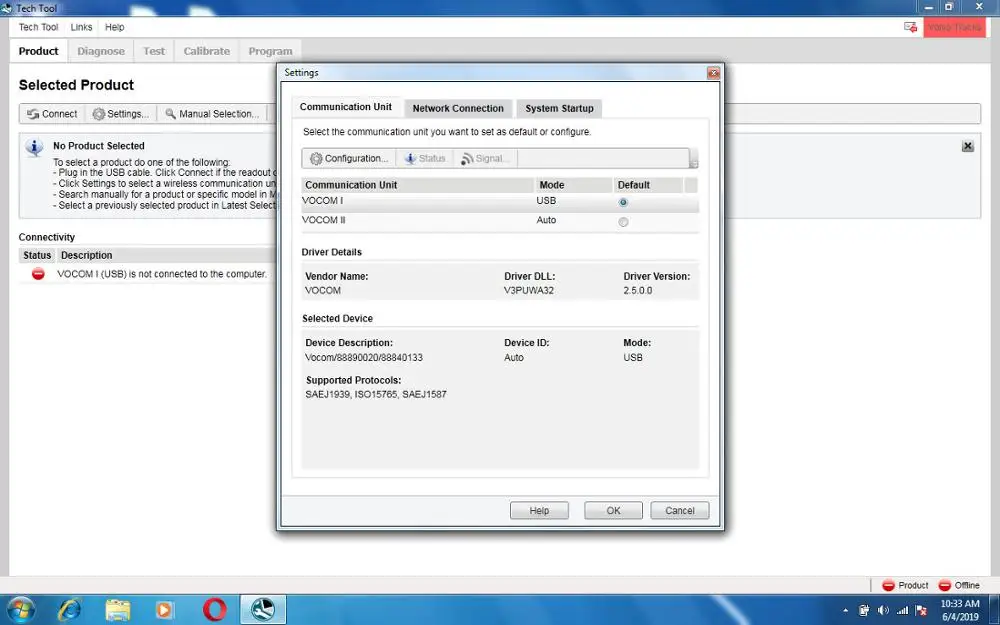Click the Status column header in Connectivity
This screenshot has width=1000, height=625.
click(x=37, y=255)
